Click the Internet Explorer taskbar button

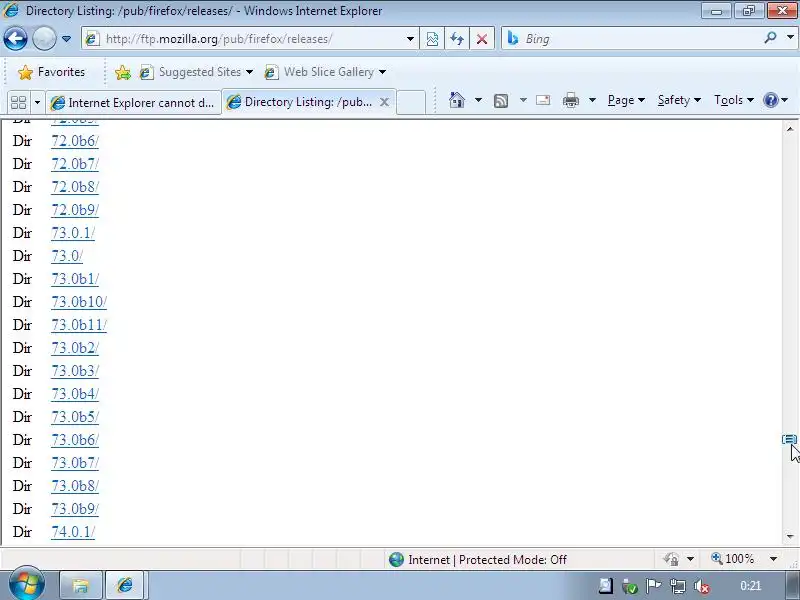[125, 585]
